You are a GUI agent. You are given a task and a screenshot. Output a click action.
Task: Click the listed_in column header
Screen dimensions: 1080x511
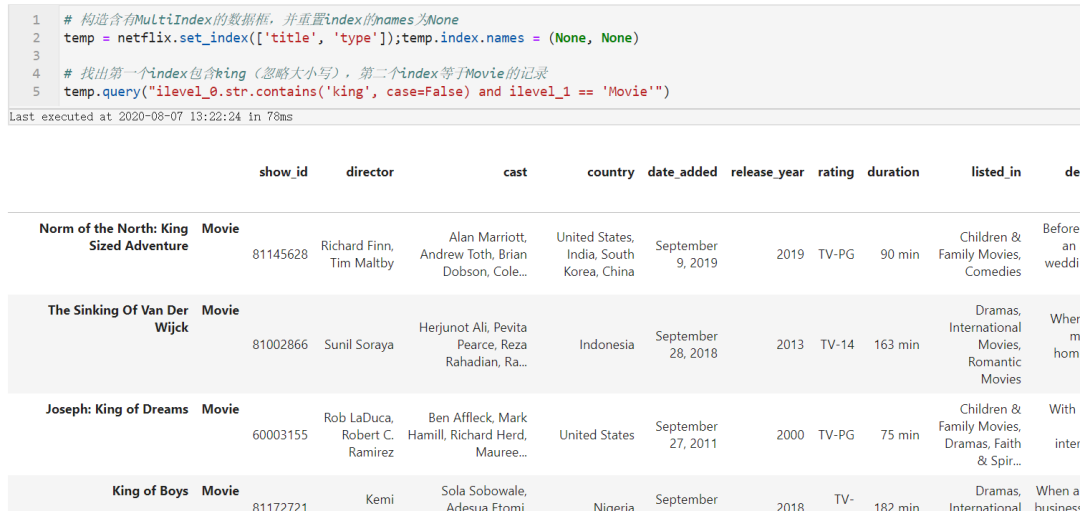coord(995,172)
